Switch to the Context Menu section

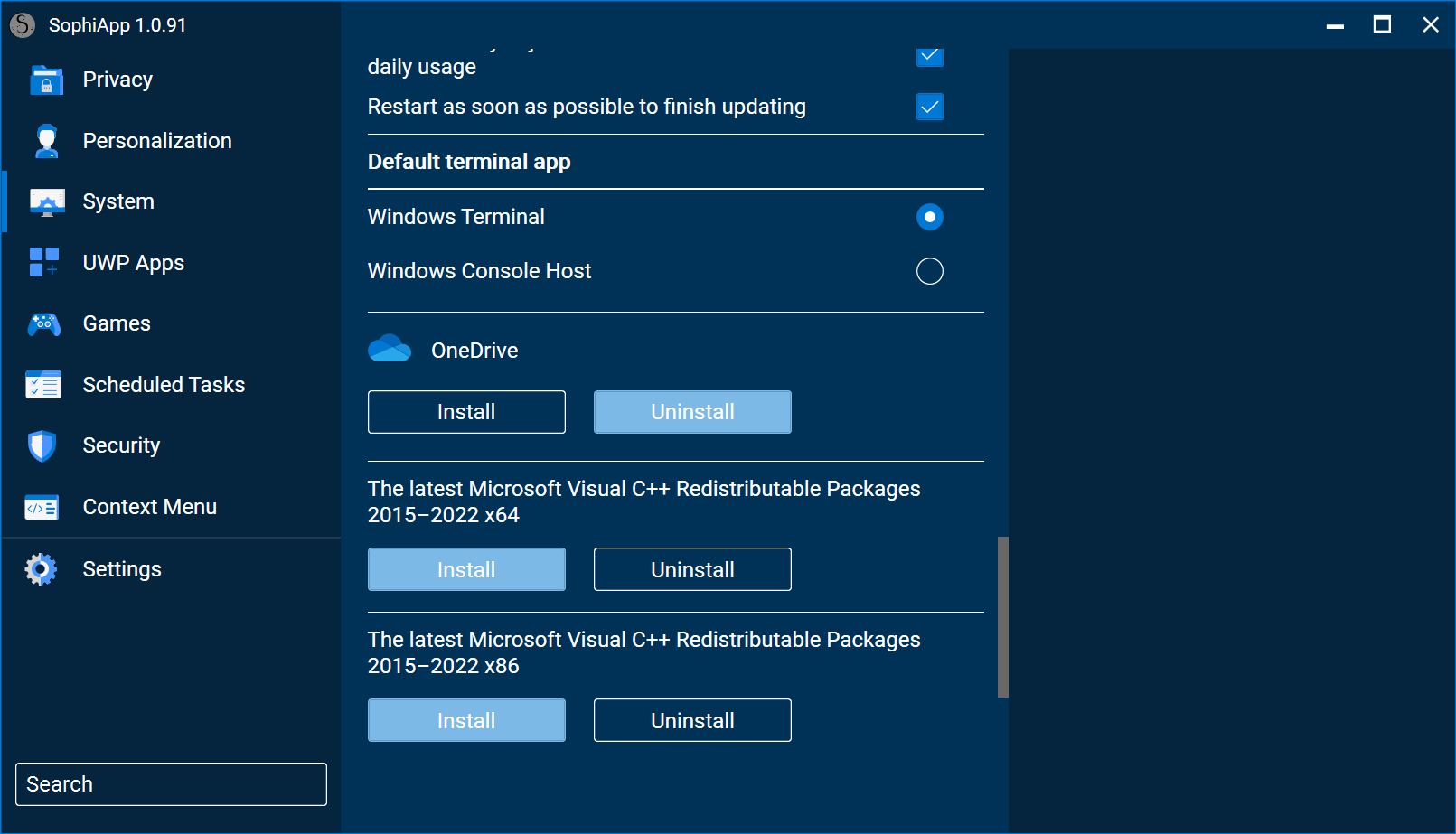[149, 508]
